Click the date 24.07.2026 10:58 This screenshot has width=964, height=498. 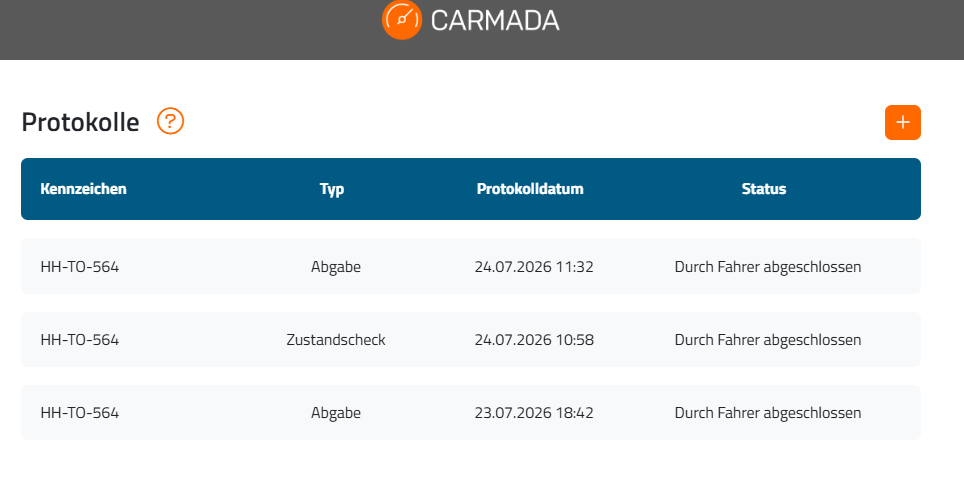pyautogui.click(x=534, y=340)
